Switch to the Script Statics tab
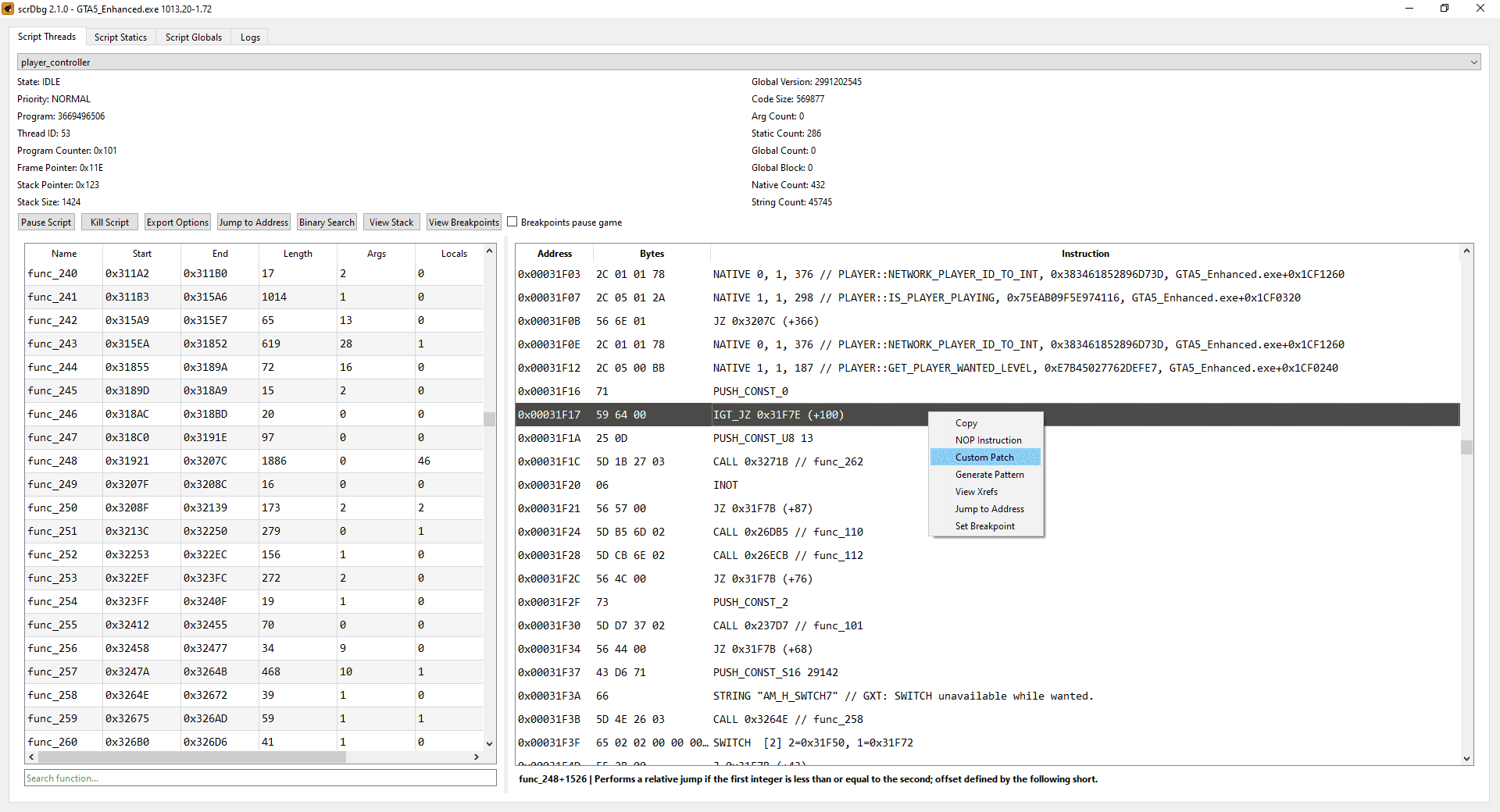The width and height of the screenshot is (1500, 812). 120,37
